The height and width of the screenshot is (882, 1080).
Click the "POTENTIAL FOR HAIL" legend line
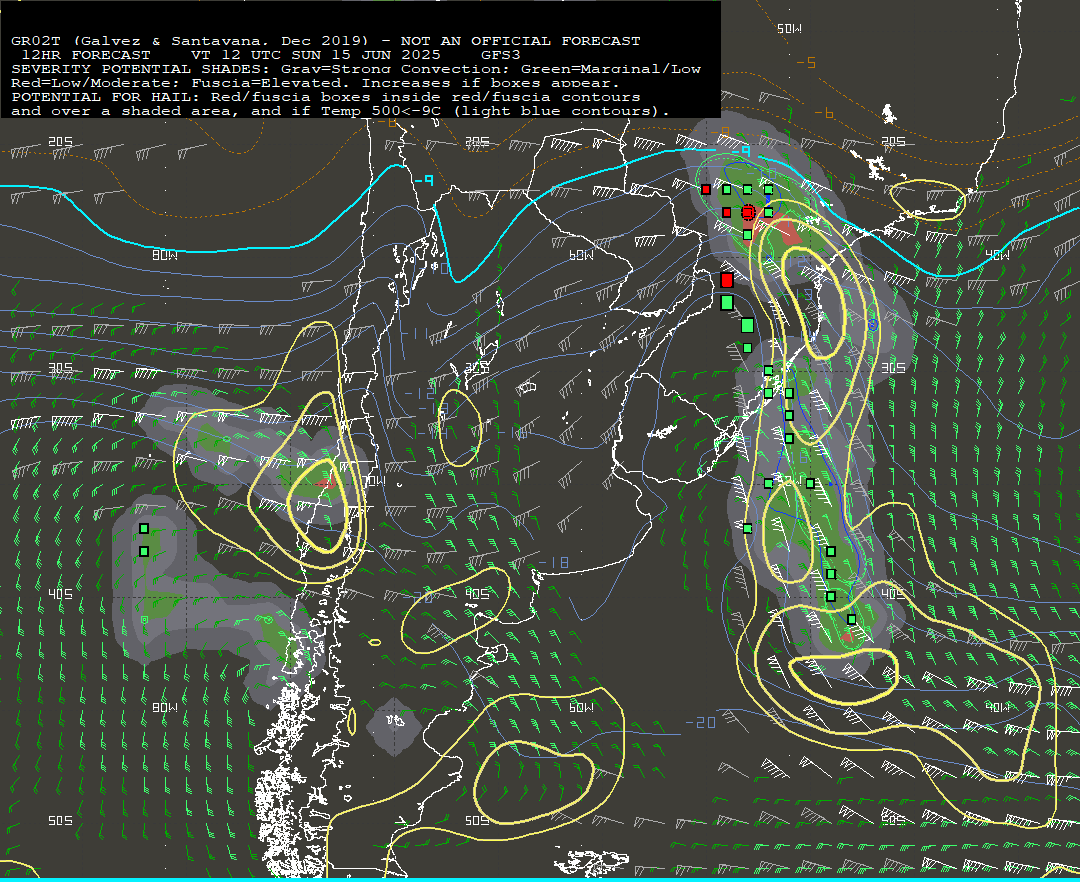[326, 96]
